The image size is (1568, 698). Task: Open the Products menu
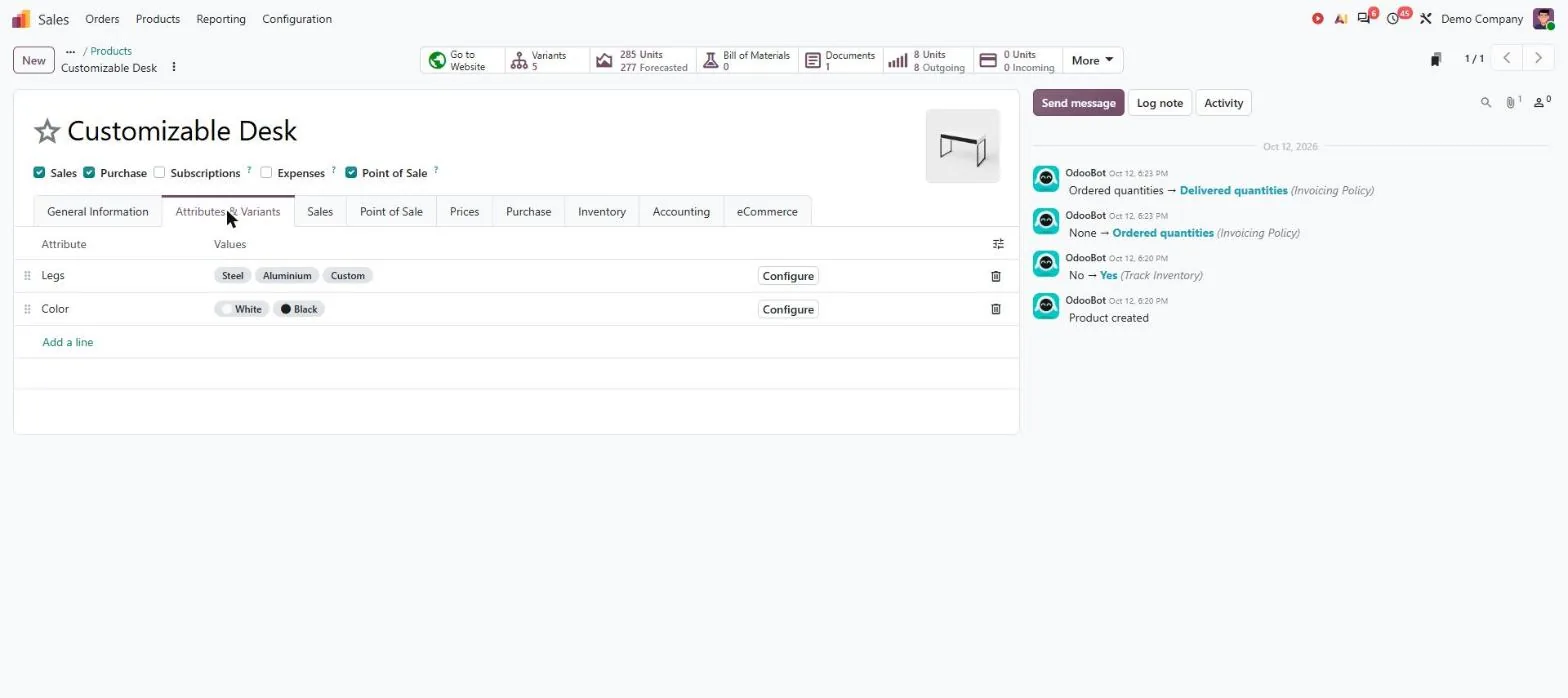(x=158, y=19)
